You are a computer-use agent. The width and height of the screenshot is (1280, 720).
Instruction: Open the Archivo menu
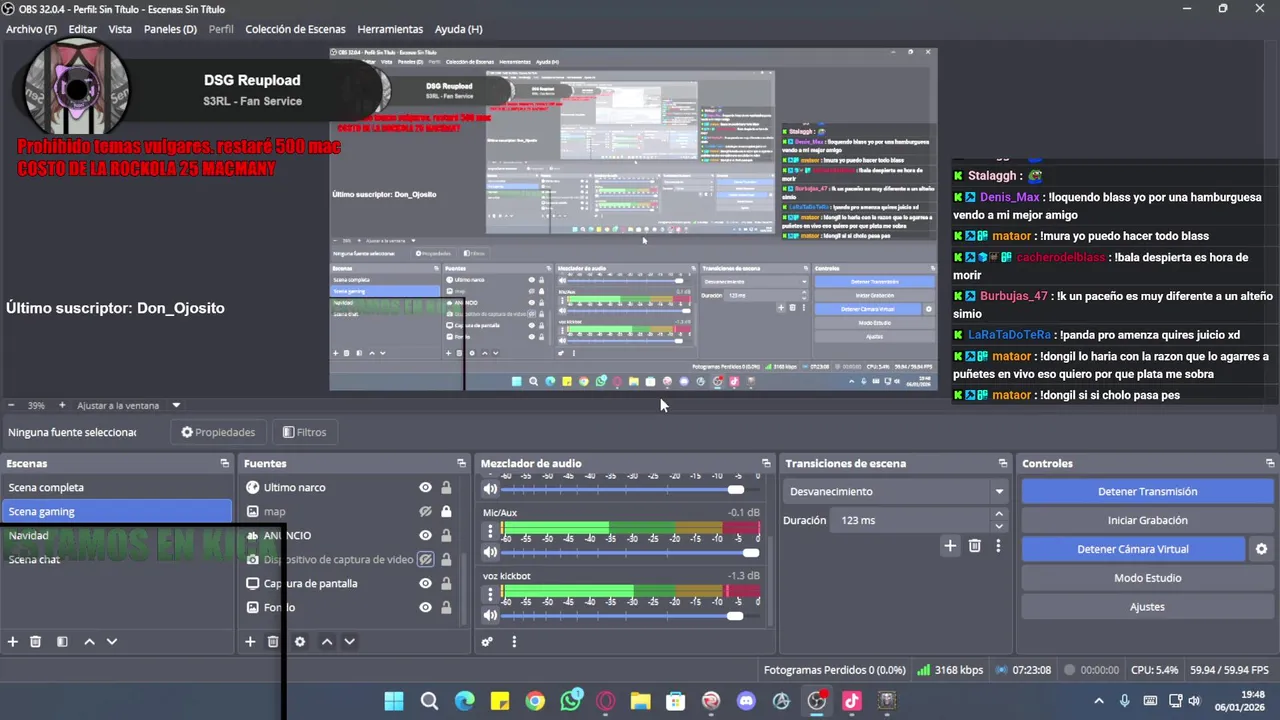(31, 29)
